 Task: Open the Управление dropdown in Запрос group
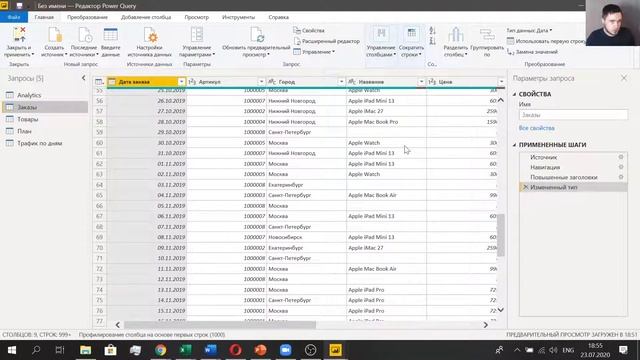point(314,52)
